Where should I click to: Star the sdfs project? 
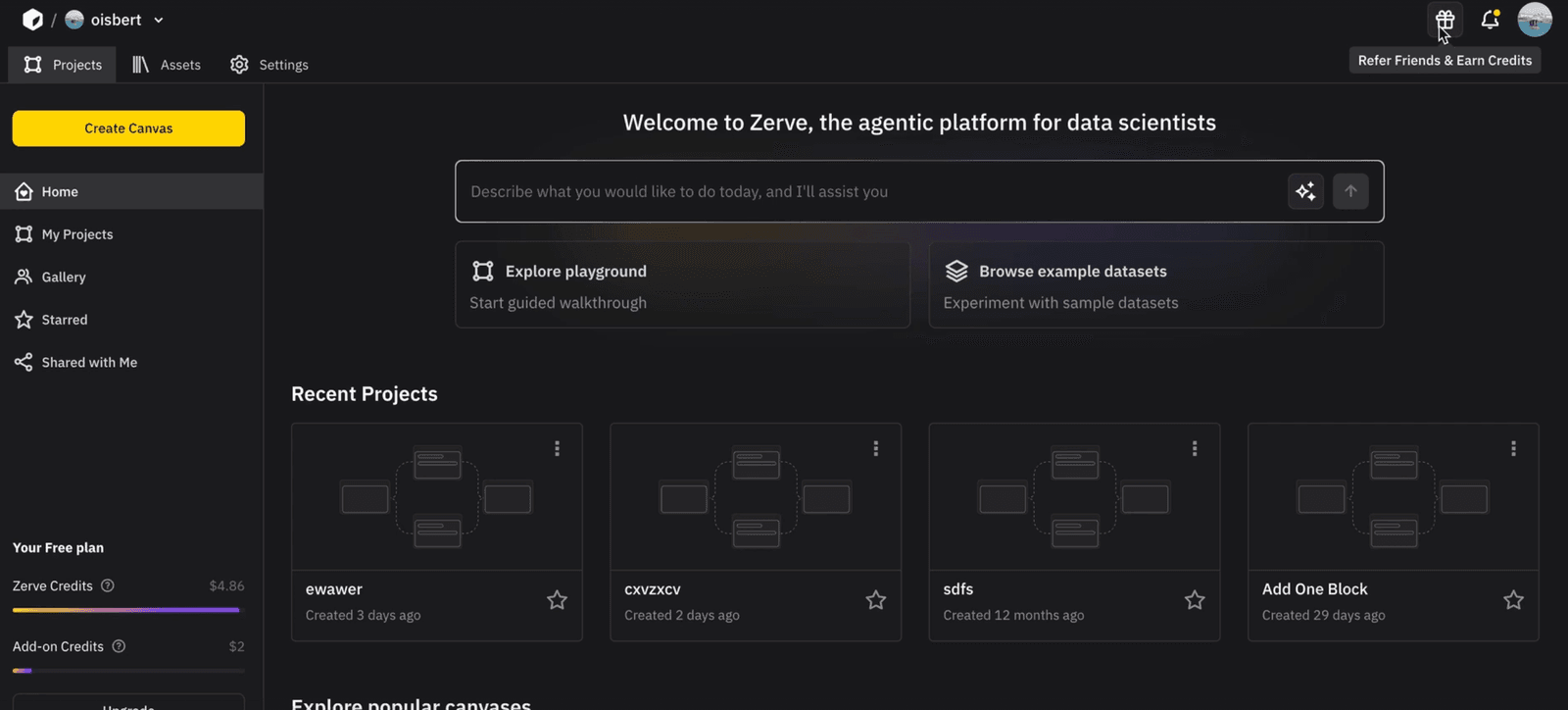[x=1195, y=600]
